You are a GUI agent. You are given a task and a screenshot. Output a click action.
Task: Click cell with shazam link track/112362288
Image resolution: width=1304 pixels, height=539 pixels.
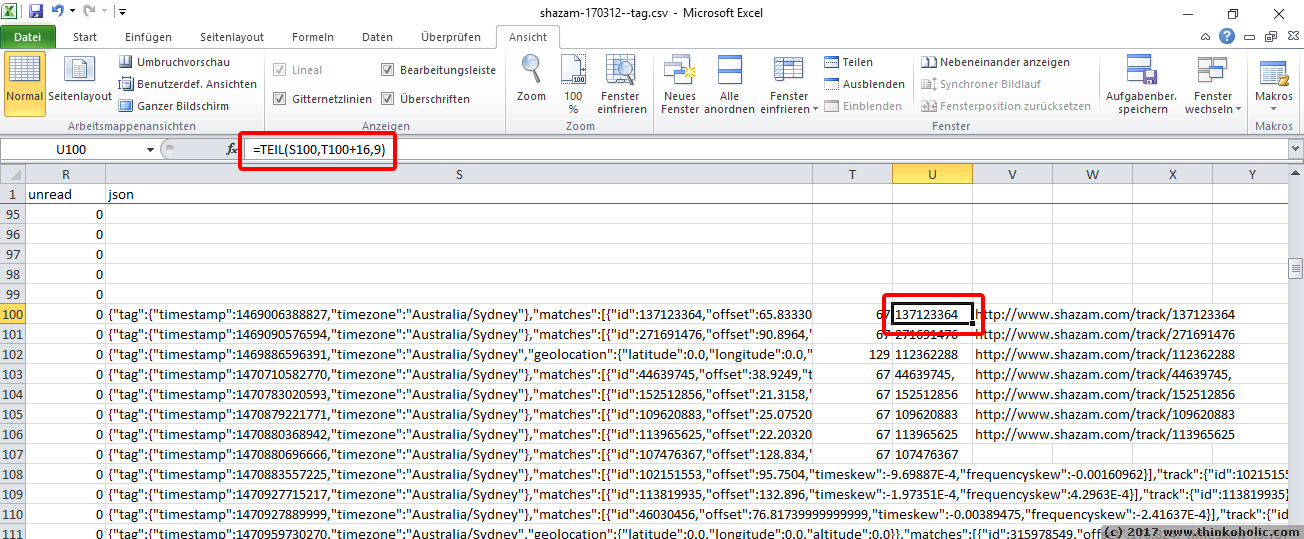tap(1105, 354)
